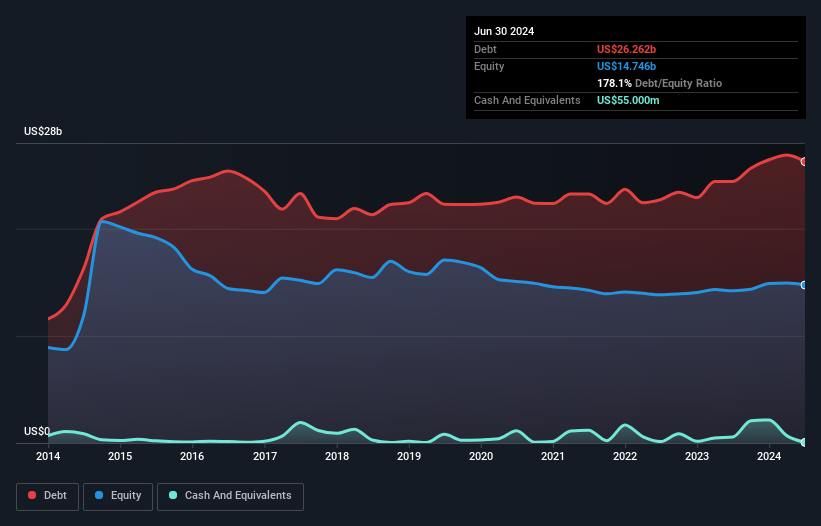Click the 2014 x-axis label
The width and height of the screenshot is (821, 526).
coord(48,456)
